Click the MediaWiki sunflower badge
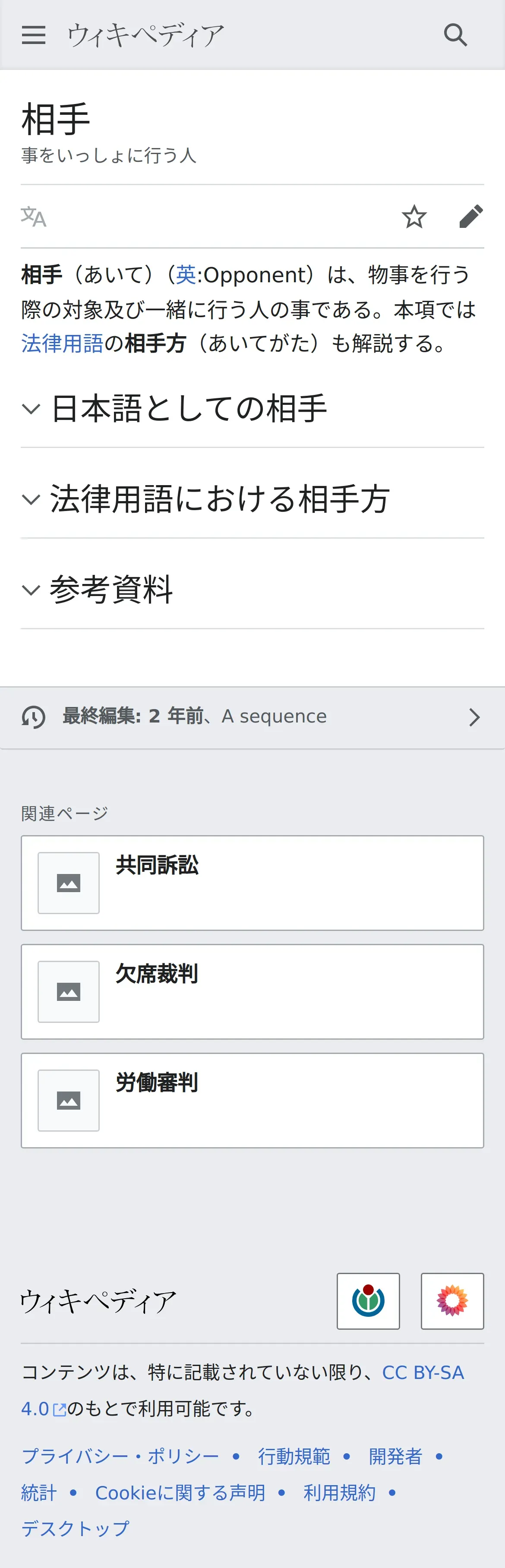Viewport: 505px width, 1568px height. [x=452, y=1301]
